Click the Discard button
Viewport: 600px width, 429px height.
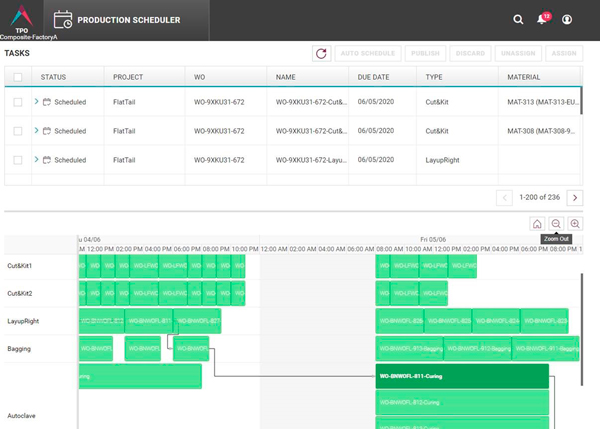point(470,54)
